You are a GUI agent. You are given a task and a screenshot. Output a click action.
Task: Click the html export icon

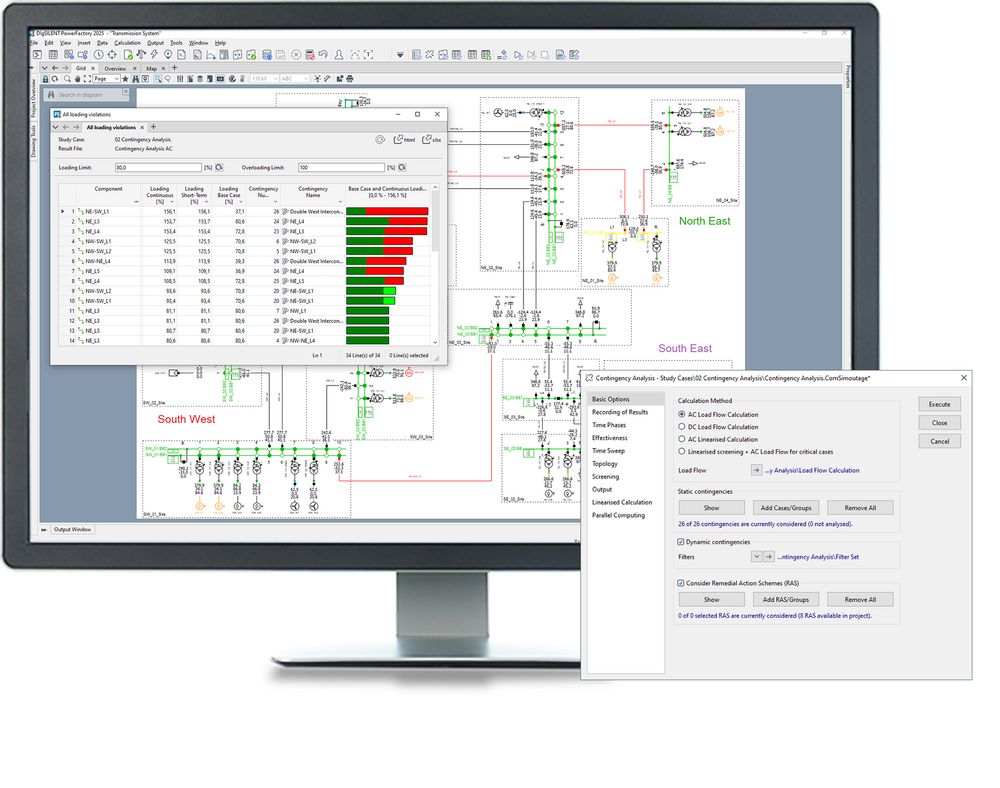[404, 141]
